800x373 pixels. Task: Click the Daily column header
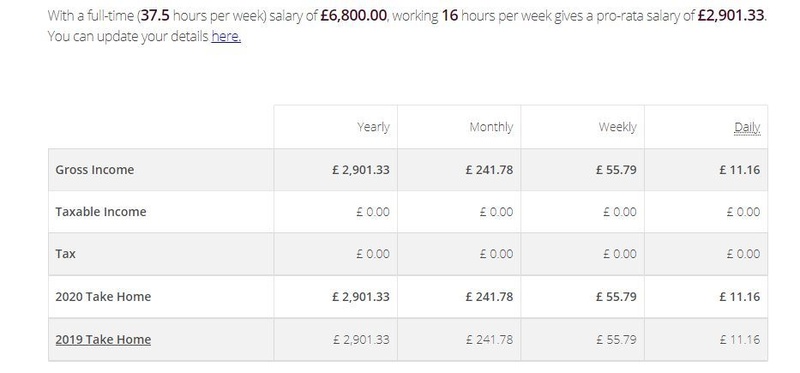pyautogui.click(x=747, y=127)
